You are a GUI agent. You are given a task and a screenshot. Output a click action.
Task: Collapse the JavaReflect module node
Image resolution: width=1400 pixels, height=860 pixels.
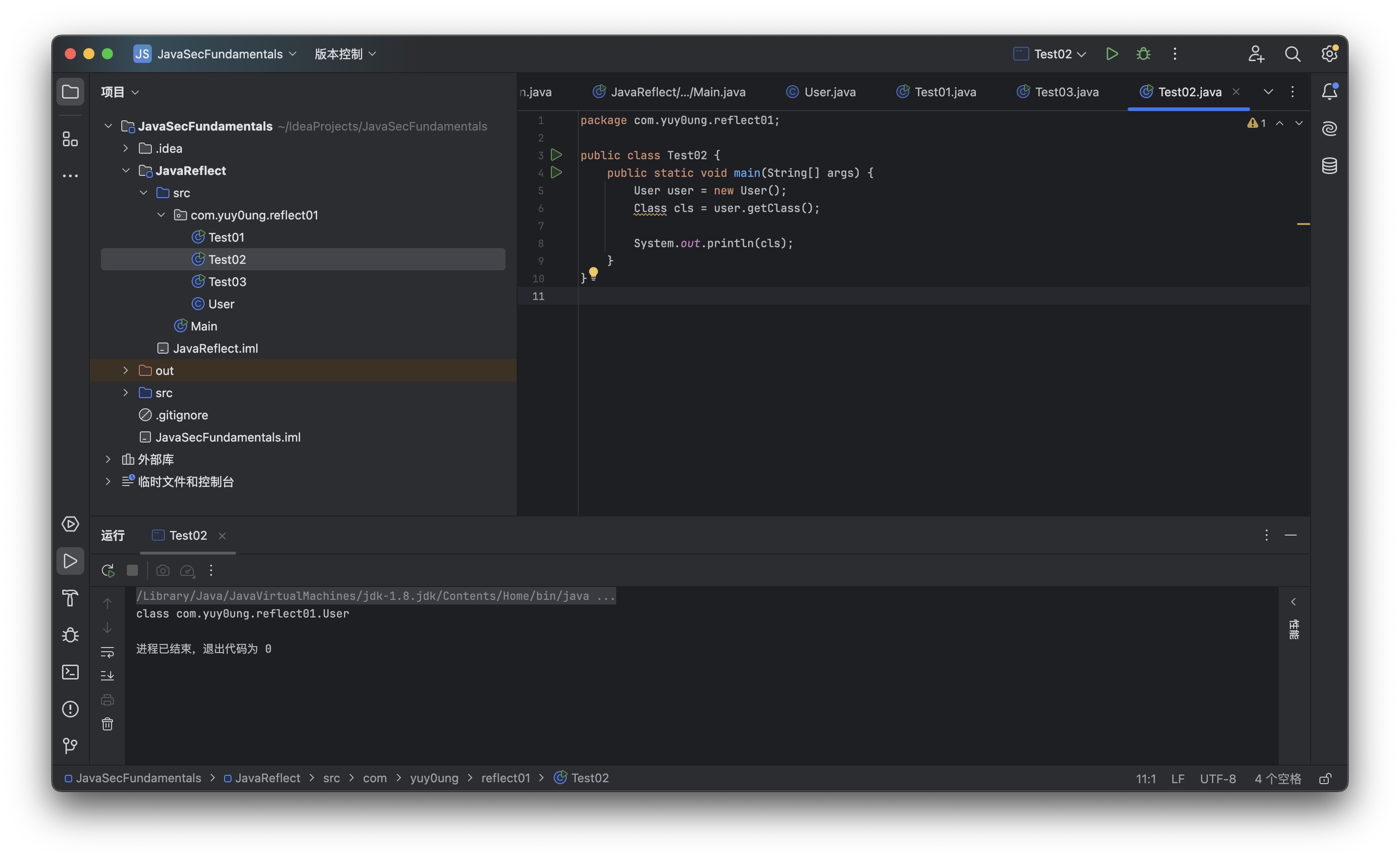coord(126,171)
